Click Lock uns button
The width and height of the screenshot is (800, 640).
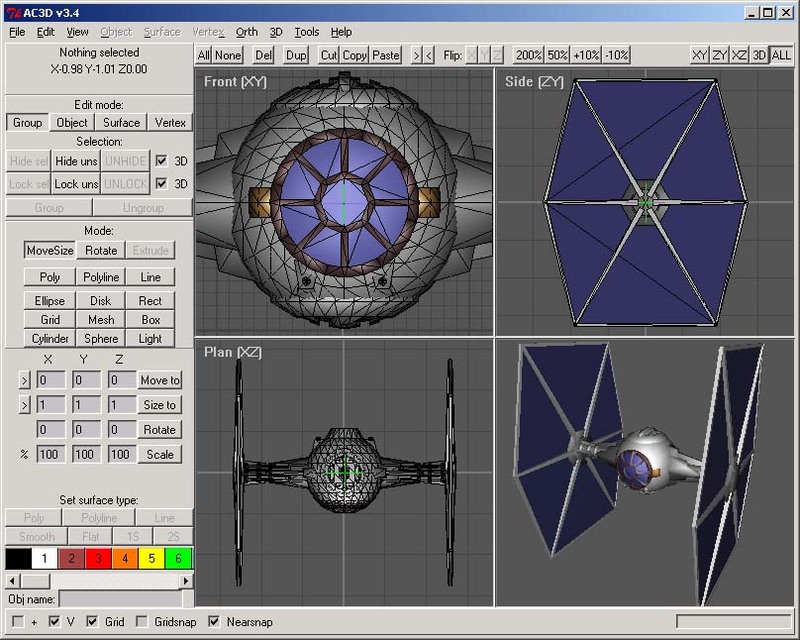click(x=77, y=184)
